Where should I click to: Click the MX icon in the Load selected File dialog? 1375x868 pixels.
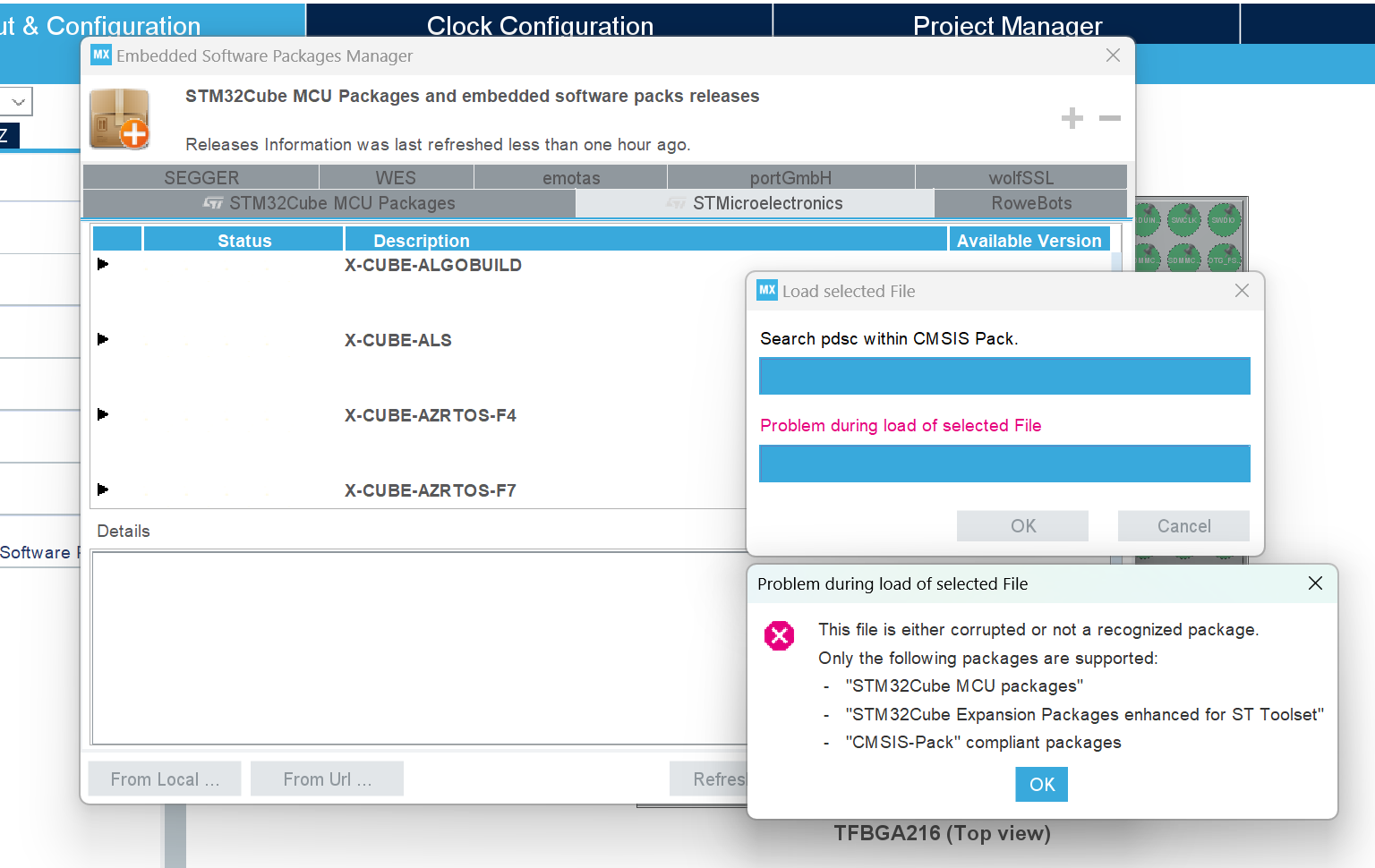click(x=767, y=290)
